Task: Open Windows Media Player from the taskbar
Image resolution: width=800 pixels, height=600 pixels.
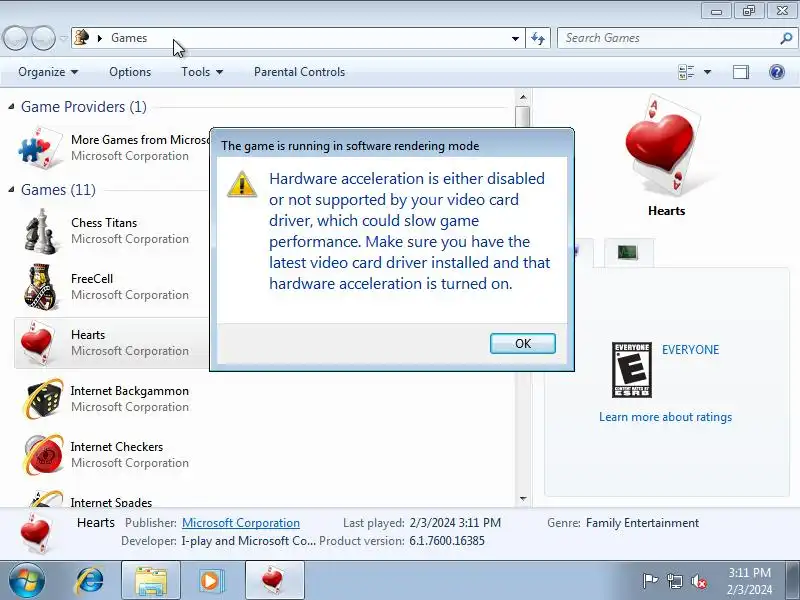Action: click(210, 581)
